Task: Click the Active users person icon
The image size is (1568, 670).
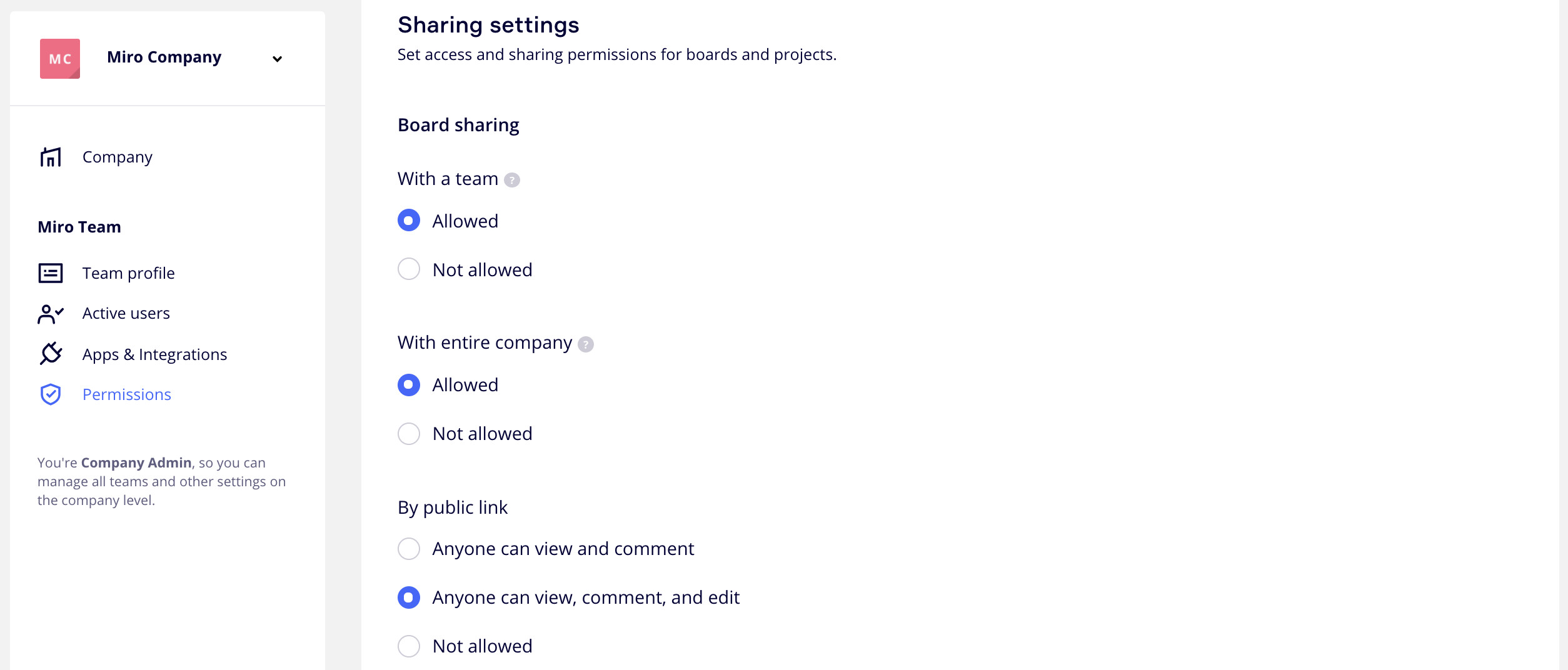Action: point(51,314)
